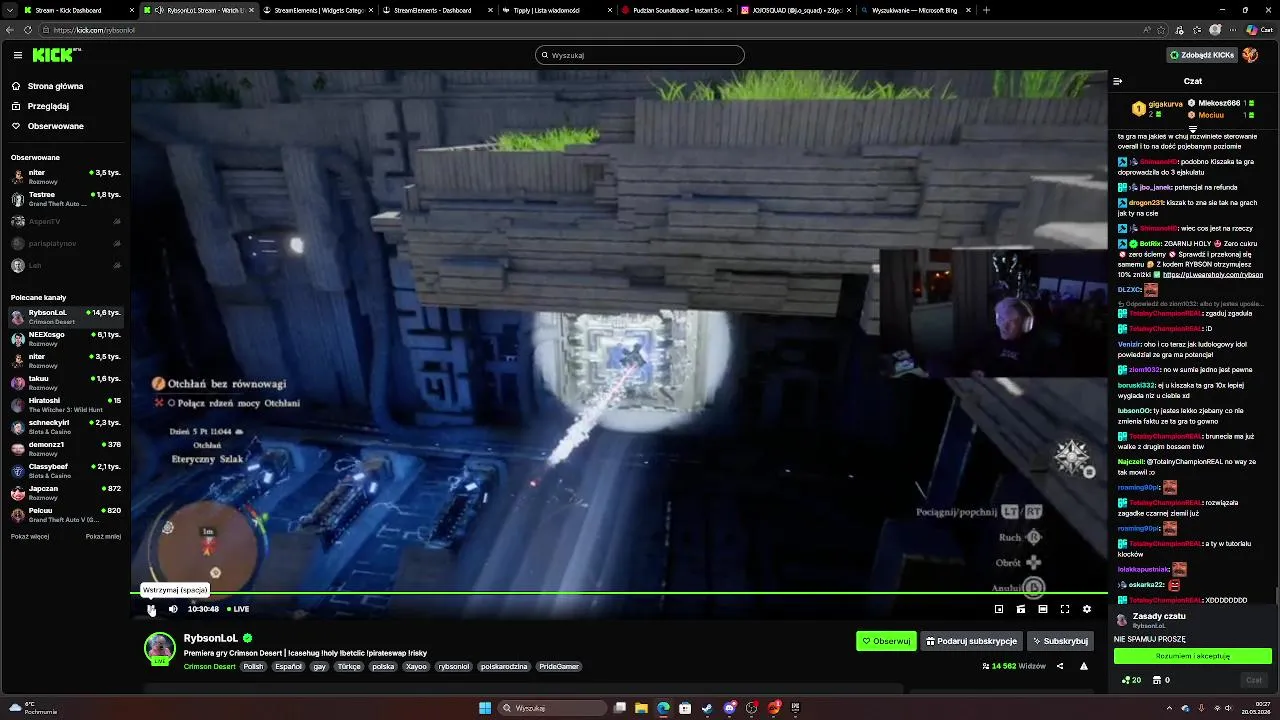Click taskbar Wyszukaj search box

[x=554, y=708]
